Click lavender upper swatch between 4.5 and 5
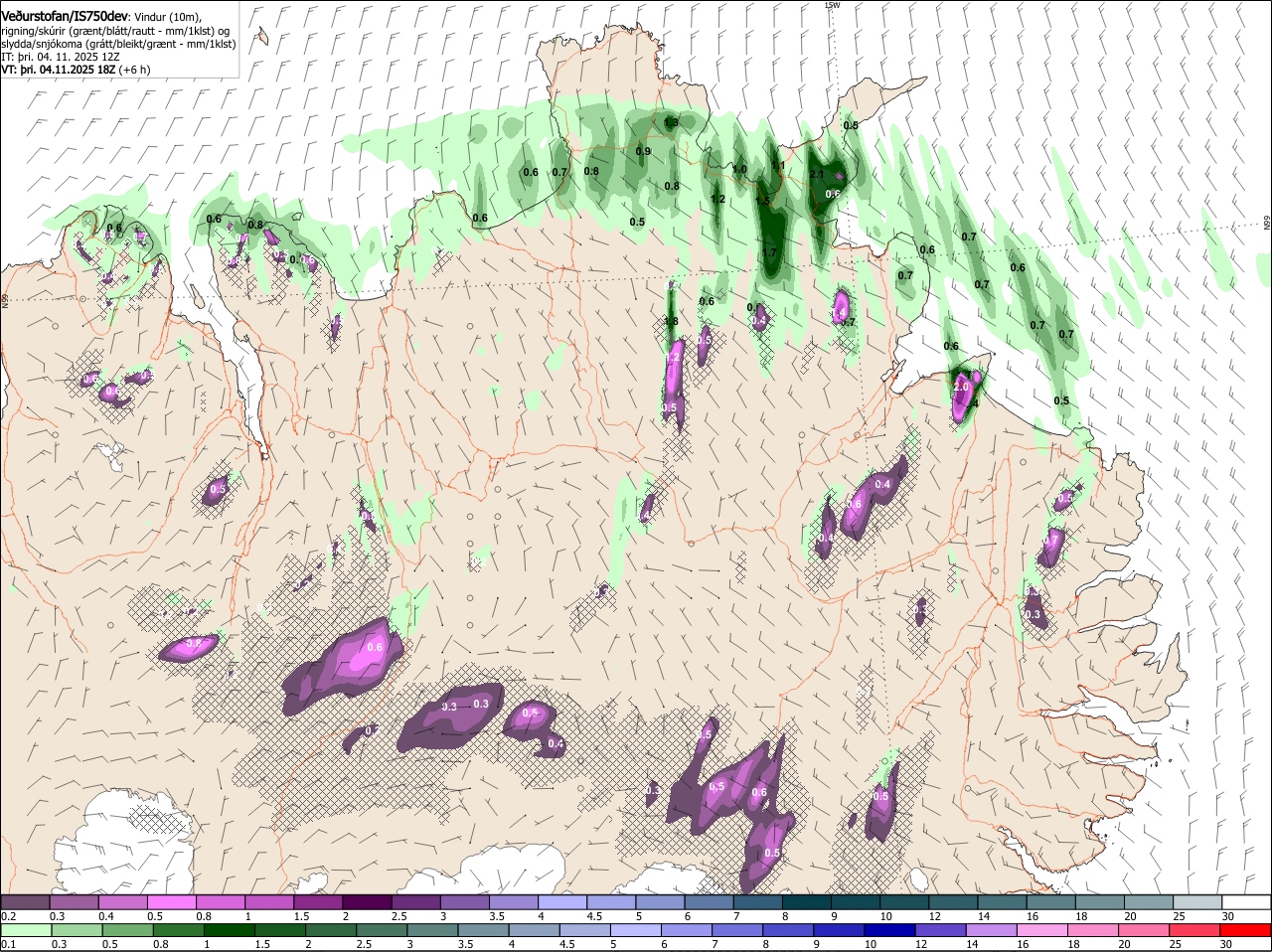1272x952 pixels. click(x=610, y=901)
